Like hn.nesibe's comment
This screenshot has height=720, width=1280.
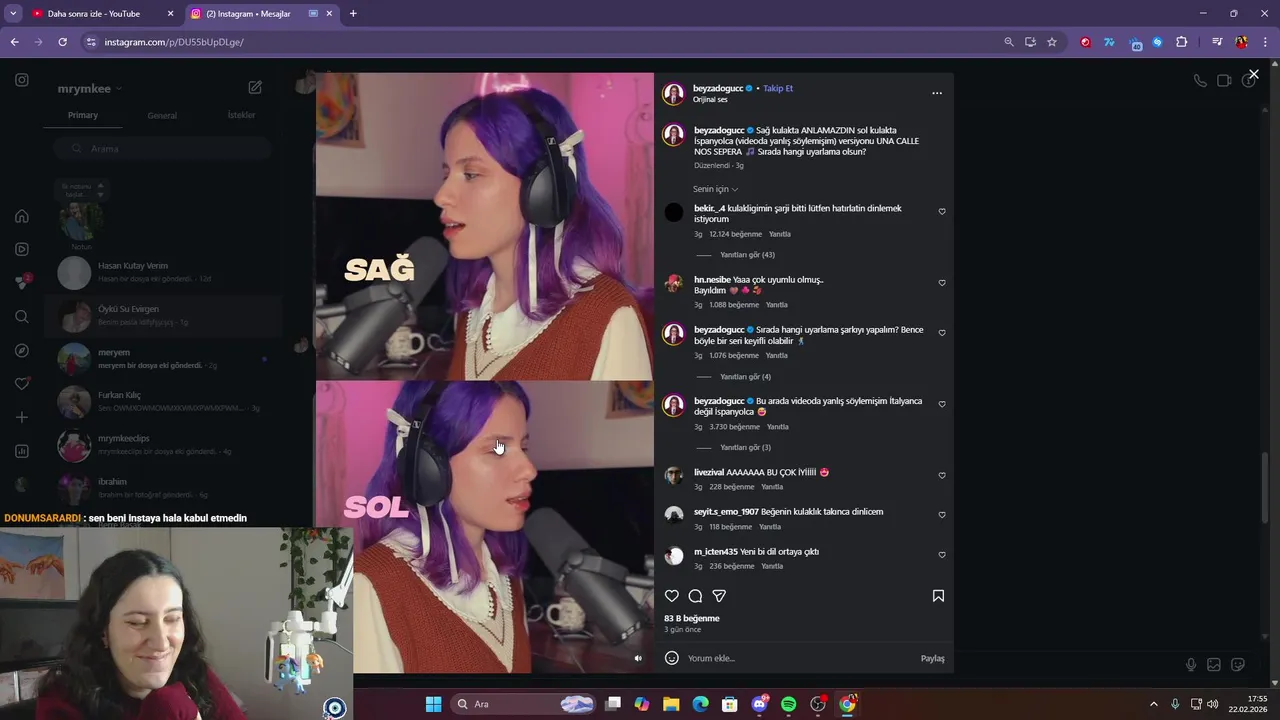(x=942, y=283)
